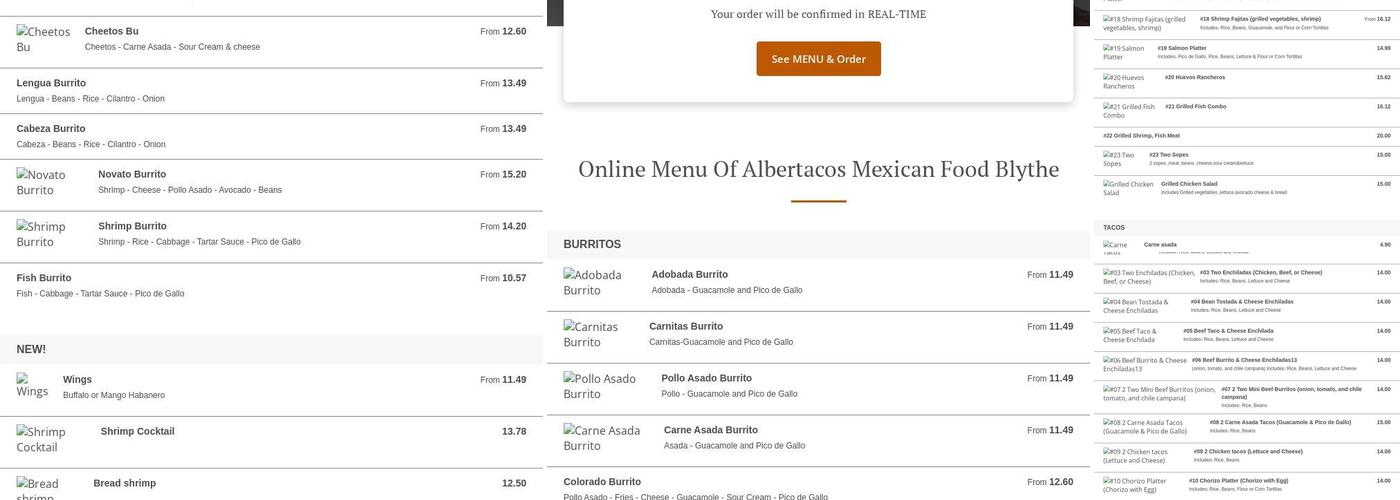Image resolution: width=1400 pixels, height=500 pixels.
Task: Click the Novato Burrito price From 15.20
Action: 503,174
